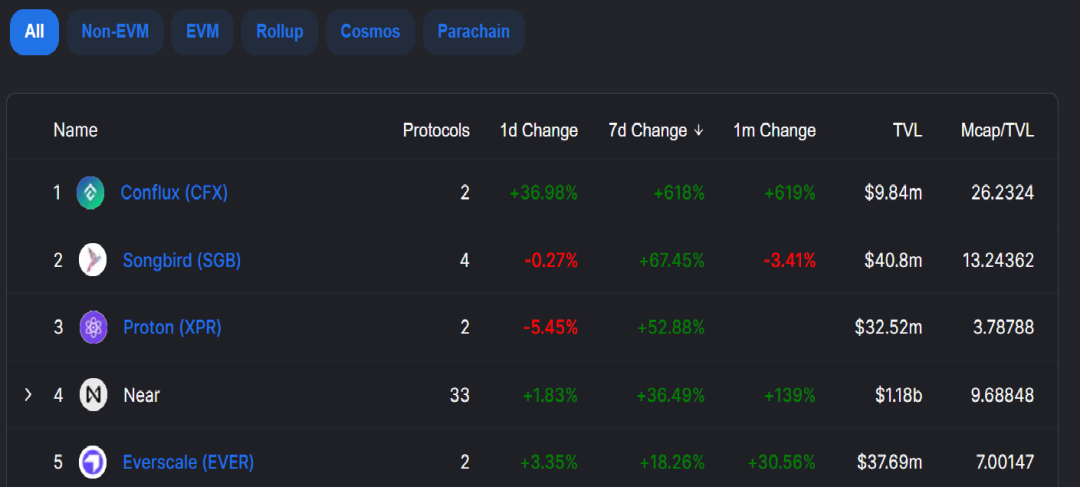Click the 1d Change column header

(538, 131)
